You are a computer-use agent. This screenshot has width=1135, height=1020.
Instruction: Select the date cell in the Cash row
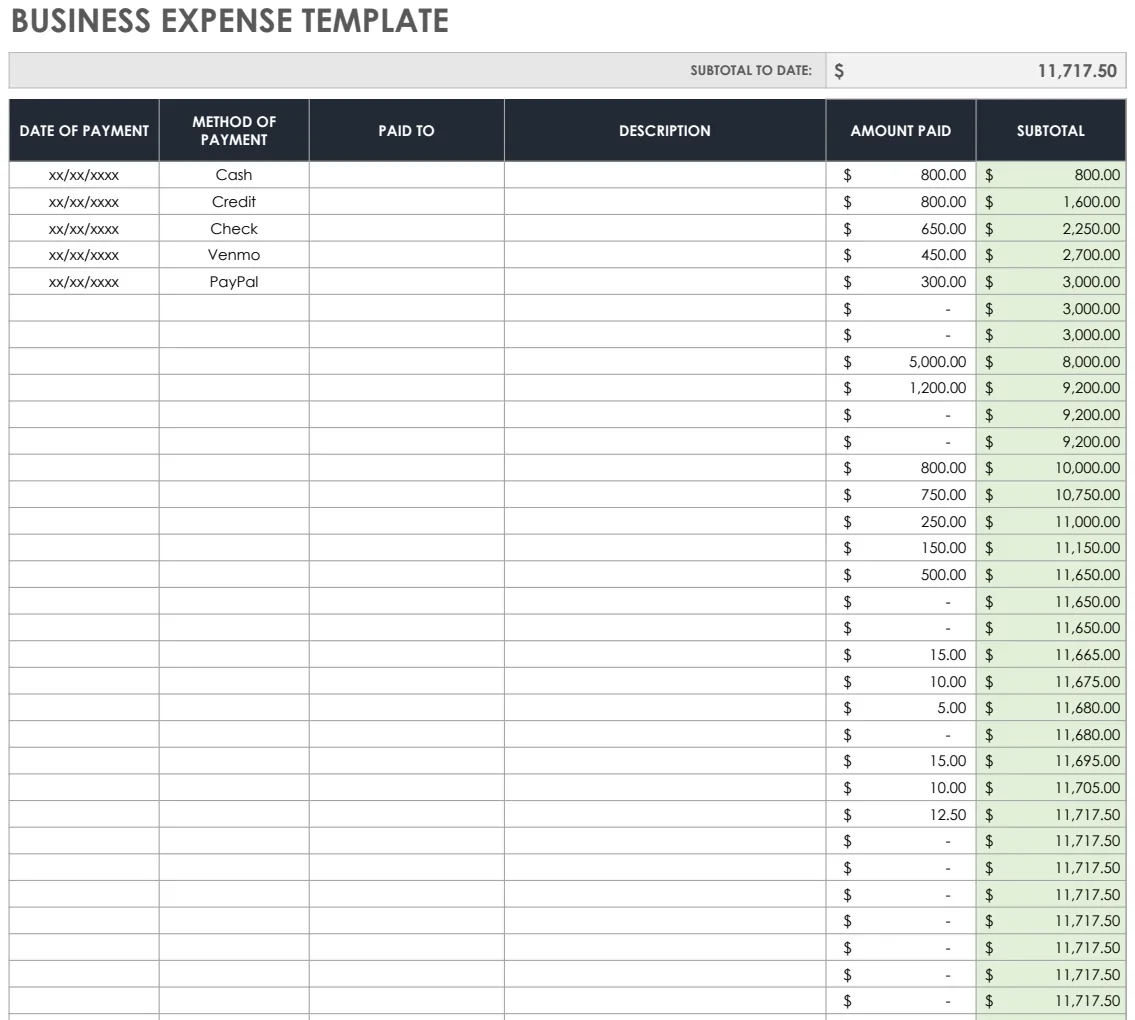coord(84,175)
